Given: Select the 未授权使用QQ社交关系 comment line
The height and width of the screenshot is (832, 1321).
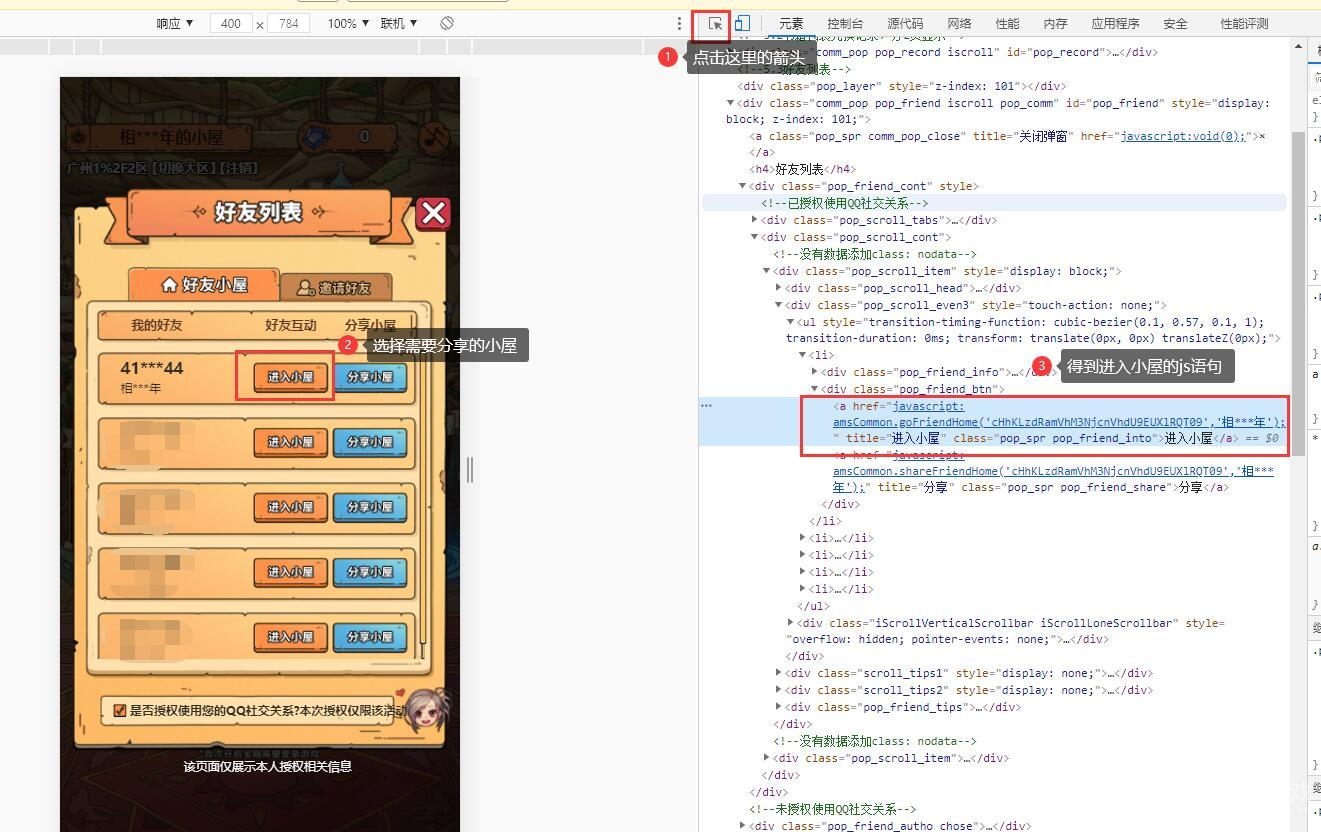Looking at the screenshot, I should coord(833,808).
